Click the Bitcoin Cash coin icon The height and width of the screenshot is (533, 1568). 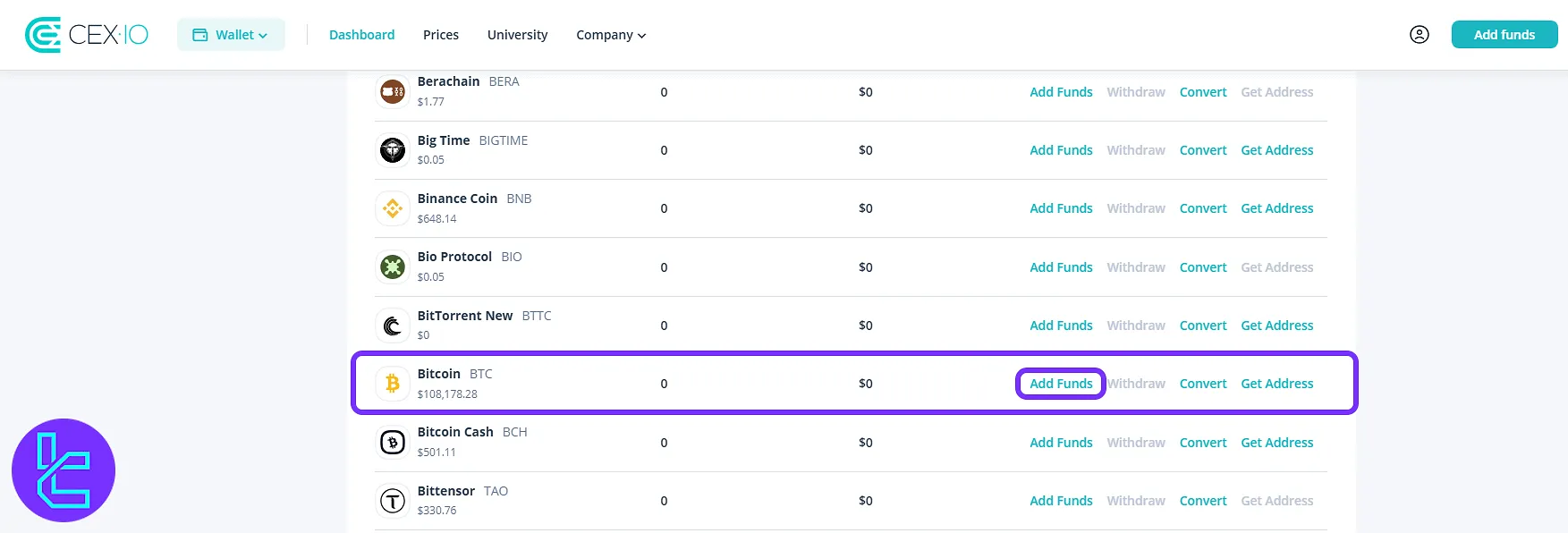point(393,443)
